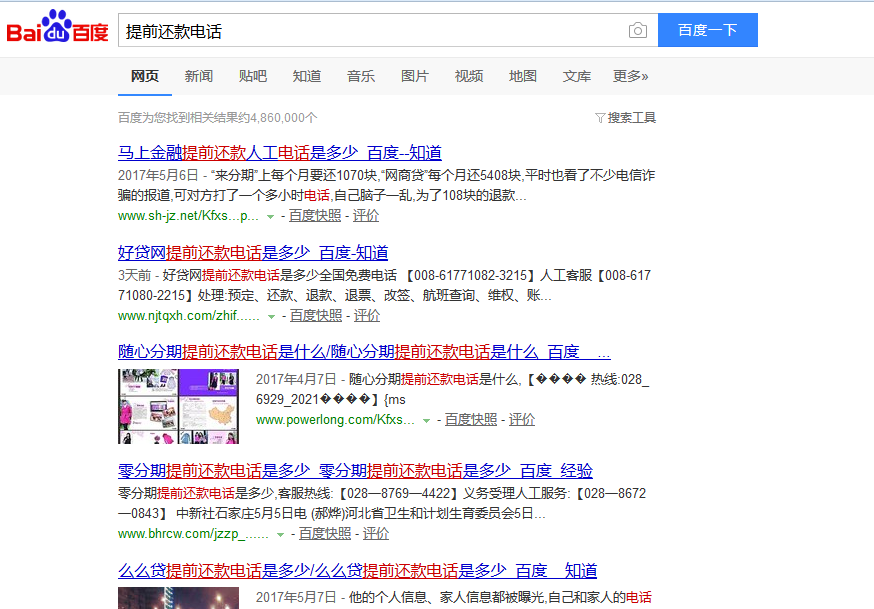Image resolution: width=874 pixels, height=609 pixels.
Task: Switch to the 图片 tab
Action: click(x=415, y=76)
